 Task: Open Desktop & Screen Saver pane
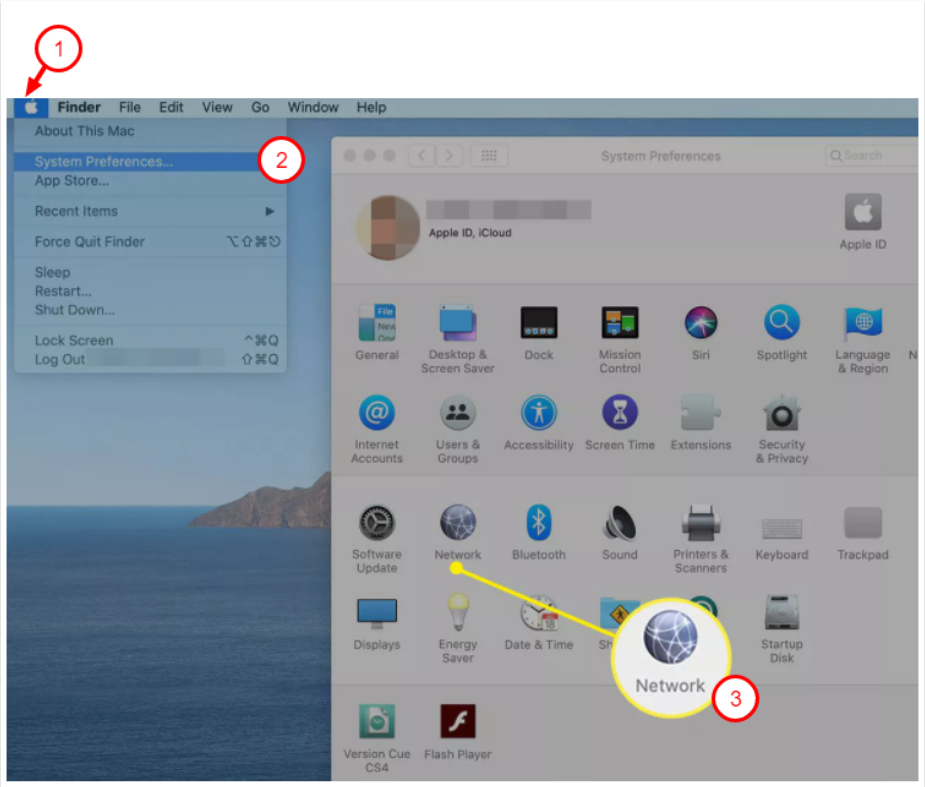[458, 323]
